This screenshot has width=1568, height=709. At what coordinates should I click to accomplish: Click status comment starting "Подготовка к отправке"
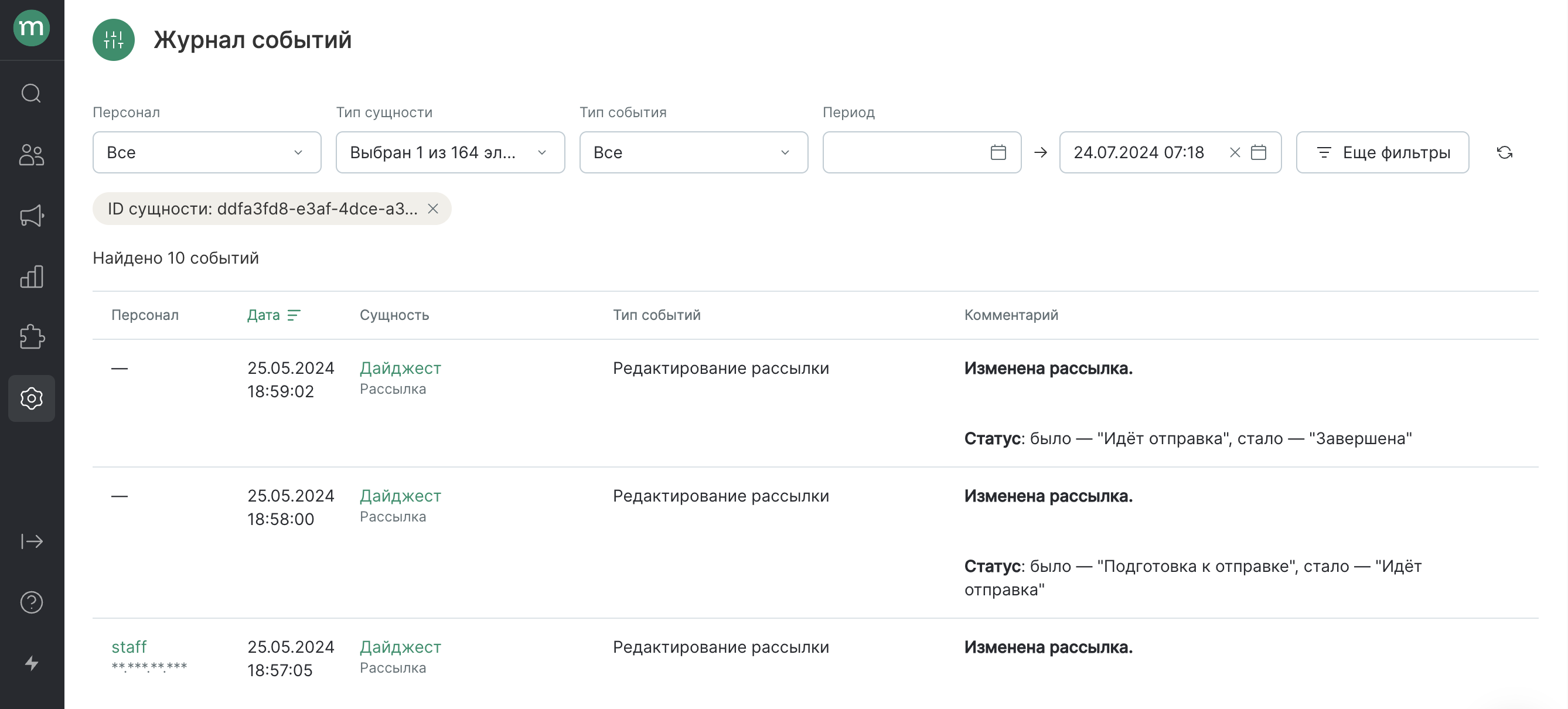tap(1192, 578)
